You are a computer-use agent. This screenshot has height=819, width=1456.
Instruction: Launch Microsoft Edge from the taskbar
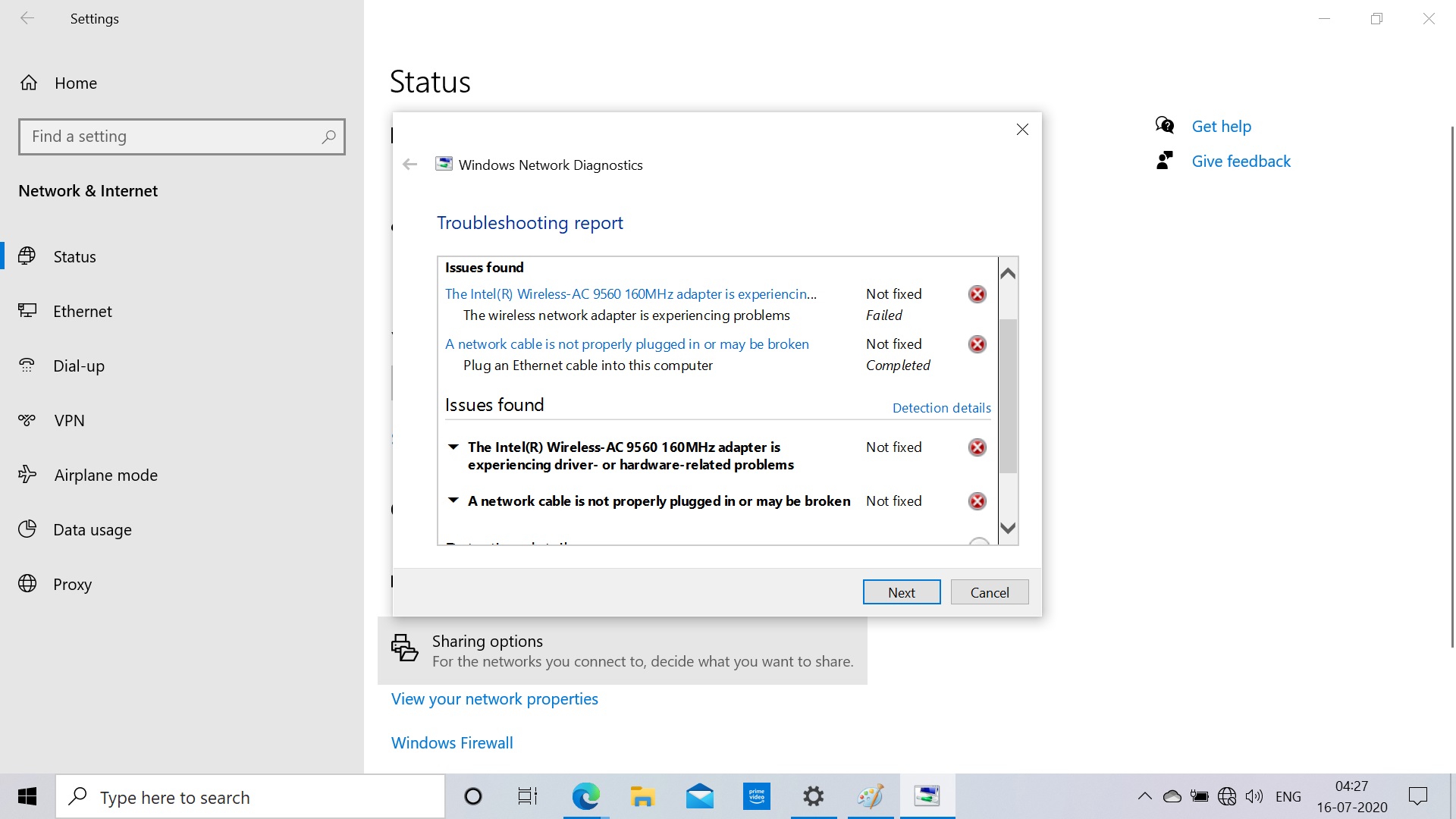(x=585, y=796)
